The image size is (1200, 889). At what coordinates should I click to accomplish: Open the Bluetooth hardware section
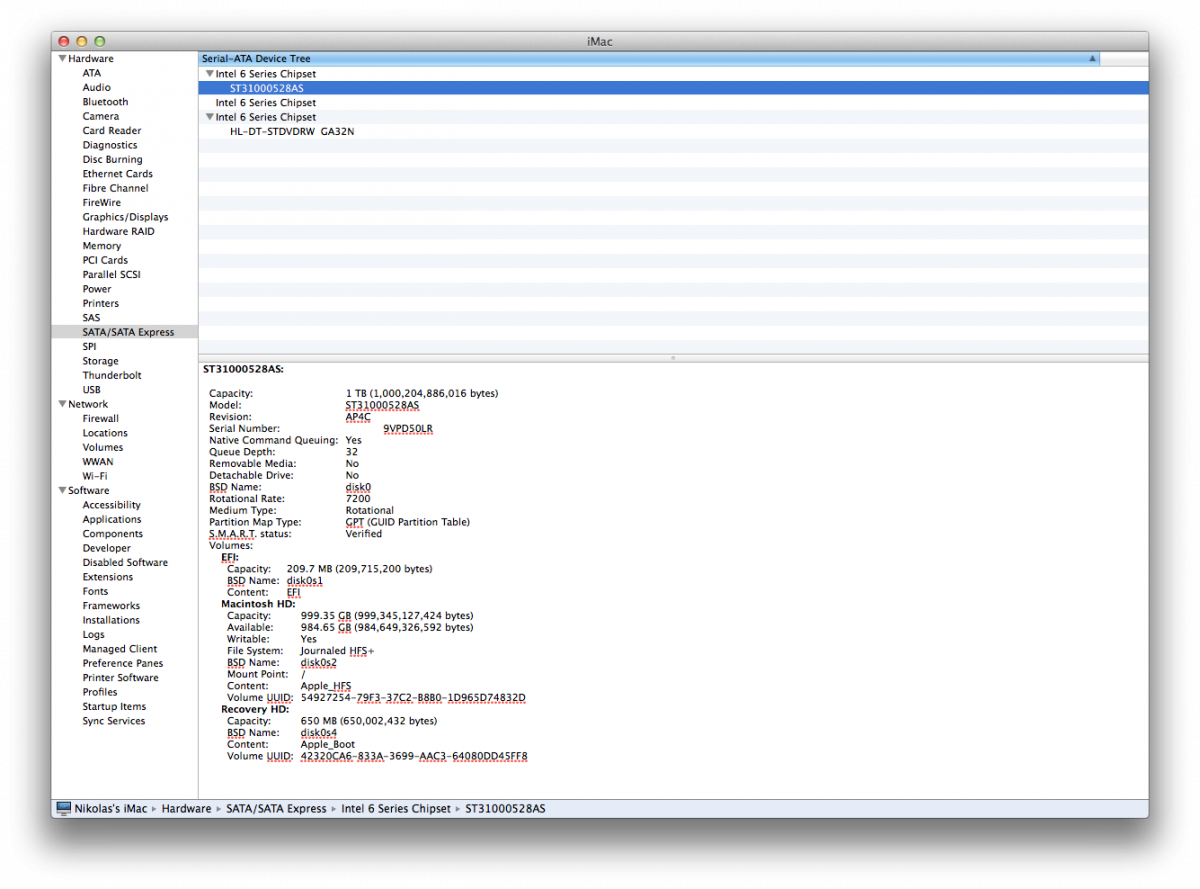[x=105, y=102]
